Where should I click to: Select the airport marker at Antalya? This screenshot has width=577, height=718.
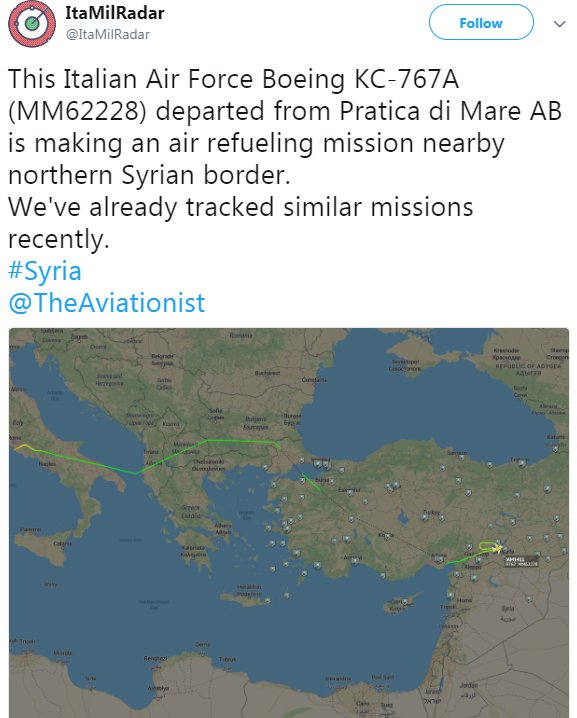pyautogui.click(x=356, y=562)
